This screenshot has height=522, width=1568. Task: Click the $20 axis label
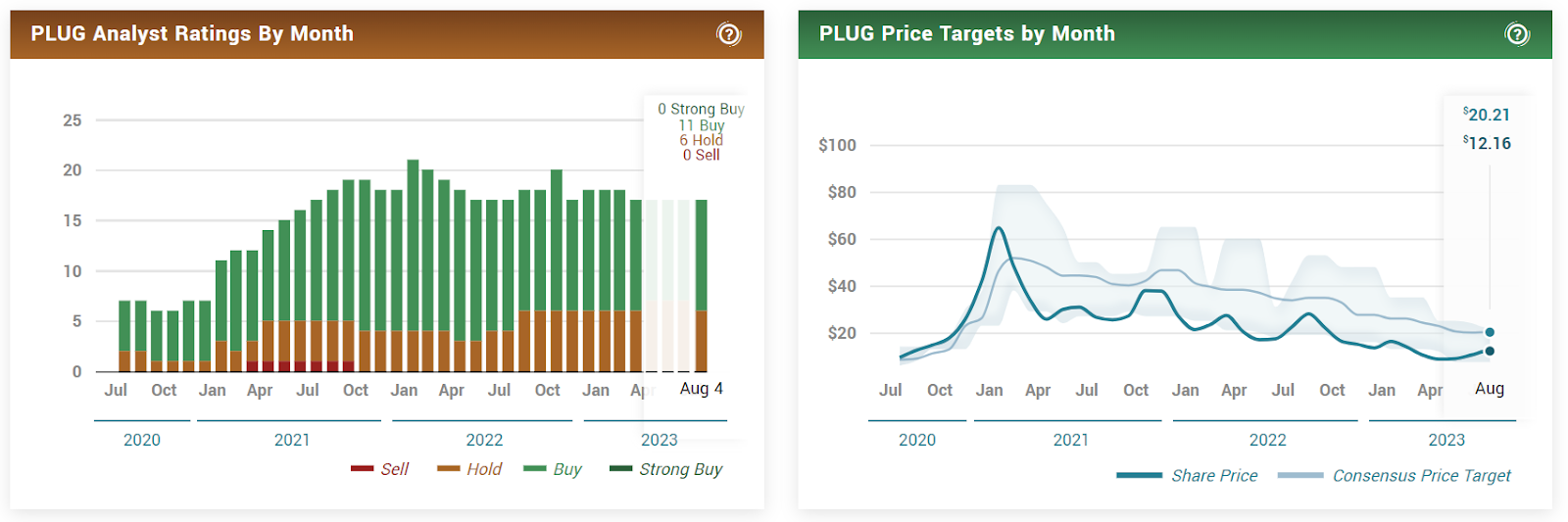tap(842, 333)
